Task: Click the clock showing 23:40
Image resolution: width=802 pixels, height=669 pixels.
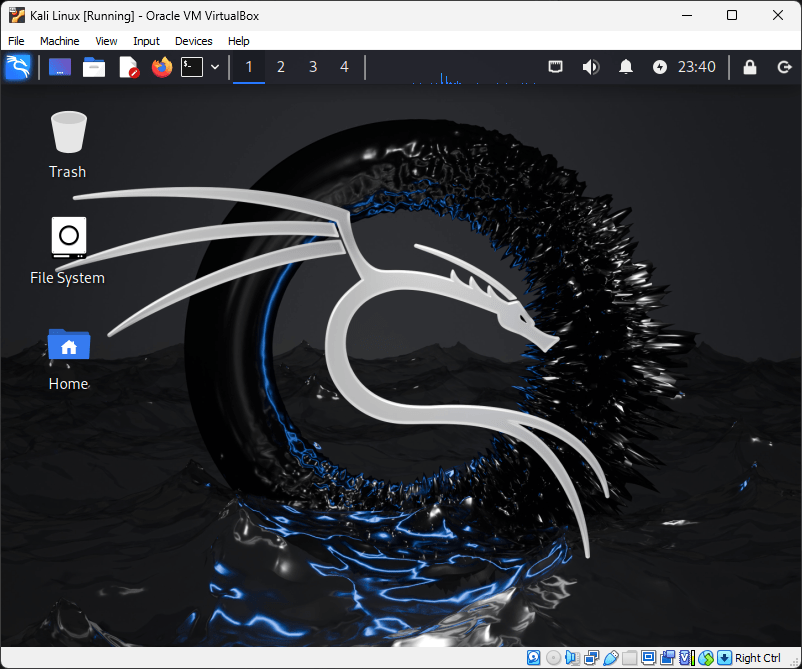Action: [697, 67]
